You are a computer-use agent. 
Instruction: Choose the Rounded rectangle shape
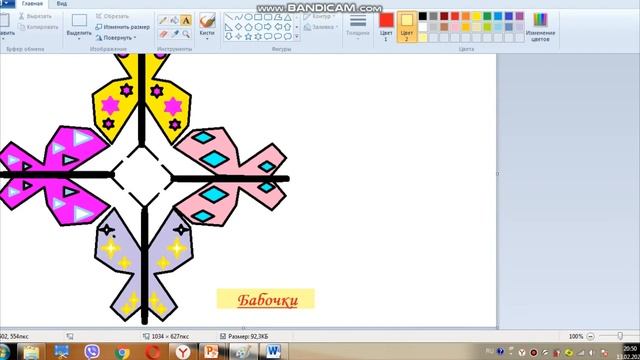268,17
